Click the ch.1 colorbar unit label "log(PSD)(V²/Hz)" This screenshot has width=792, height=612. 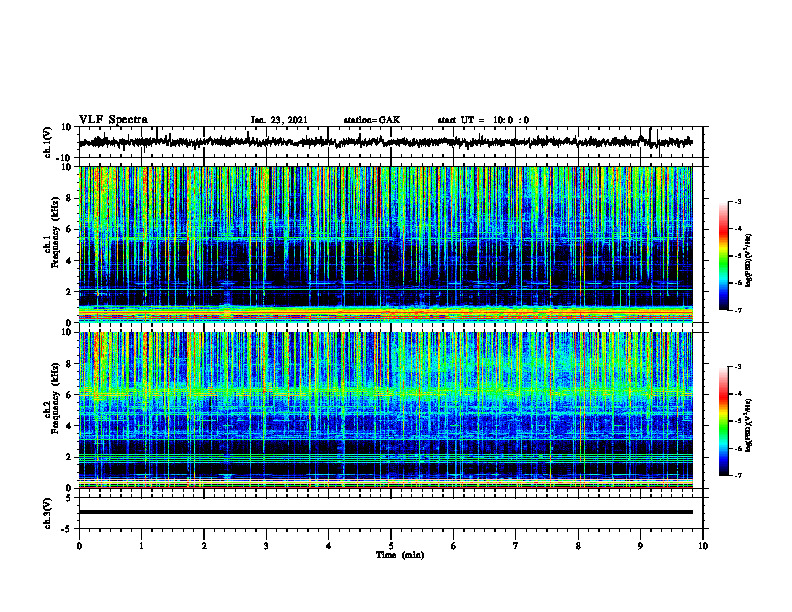(749, 261)
